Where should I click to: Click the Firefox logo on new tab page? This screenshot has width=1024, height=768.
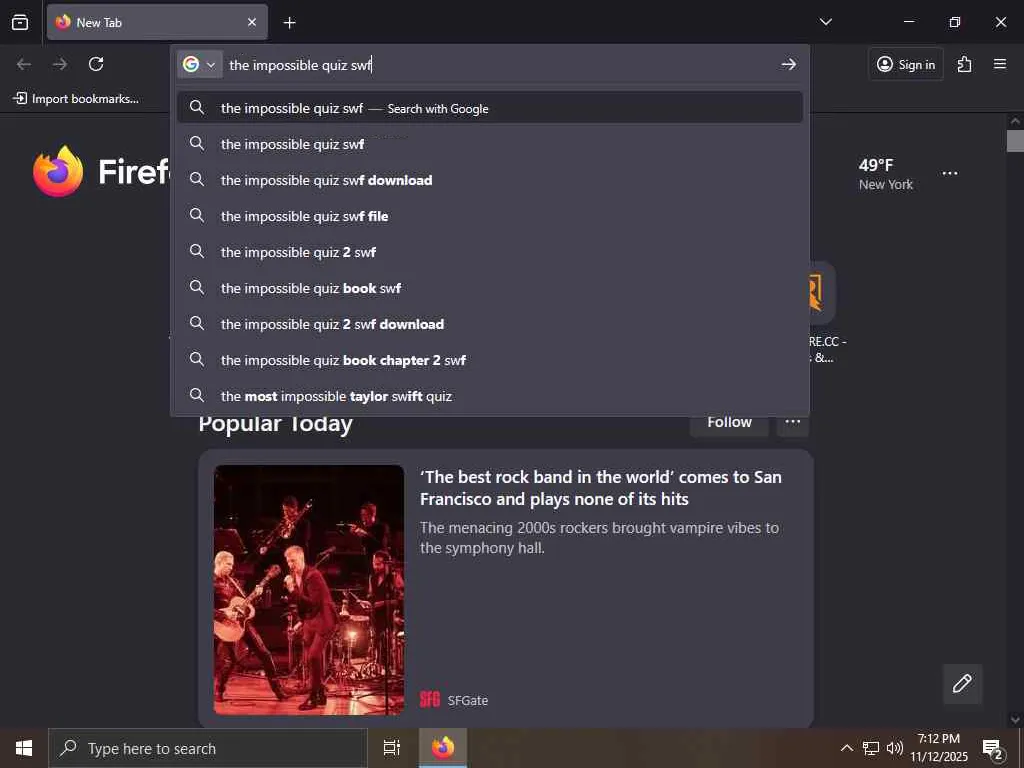point(58,171)
